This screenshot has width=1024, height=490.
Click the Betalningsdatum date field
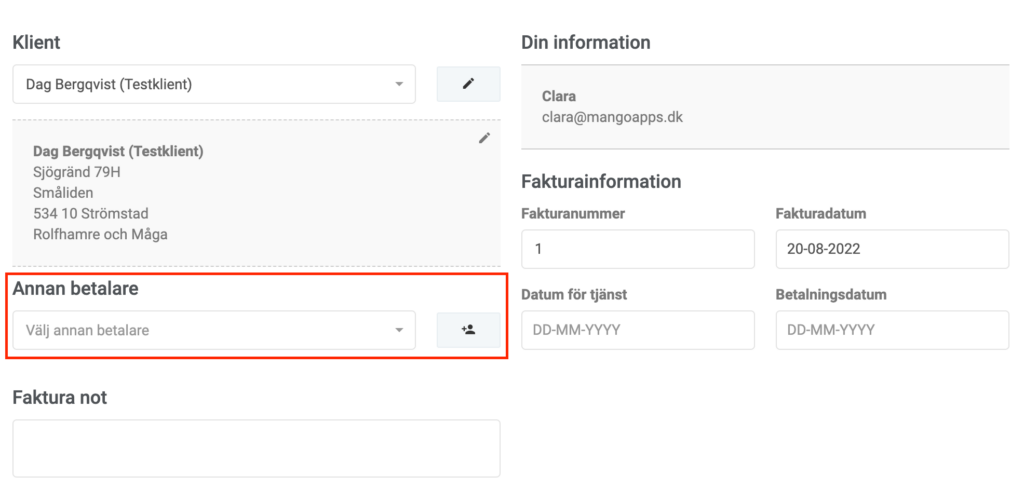pos(892,330)
